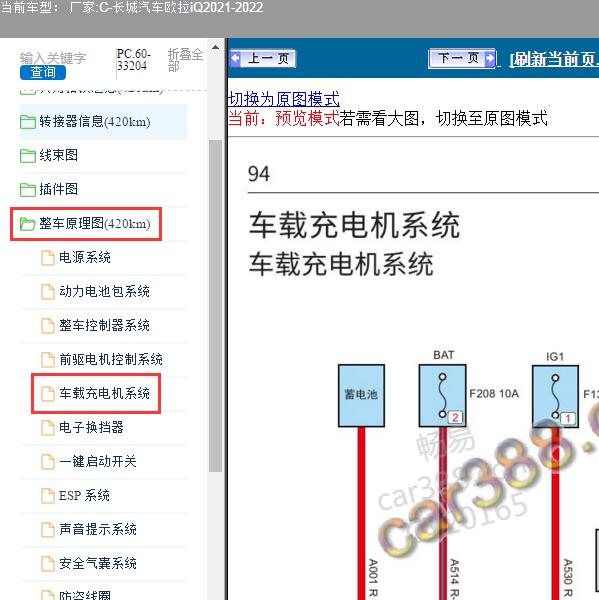Click the 刷新当前页 refresh link

tap(554, 59)
